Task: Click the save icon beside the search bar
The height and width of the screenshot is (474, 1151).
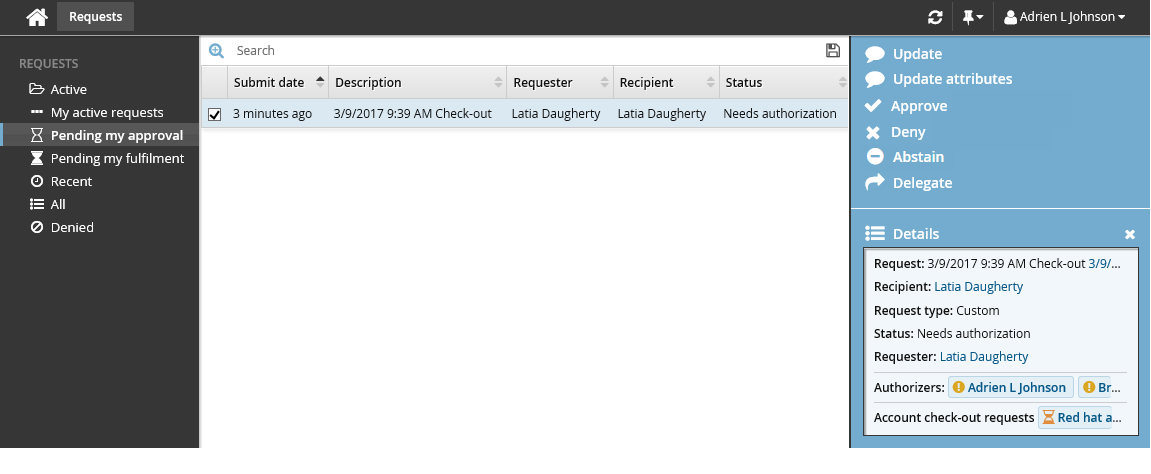Action: [833, 51]
